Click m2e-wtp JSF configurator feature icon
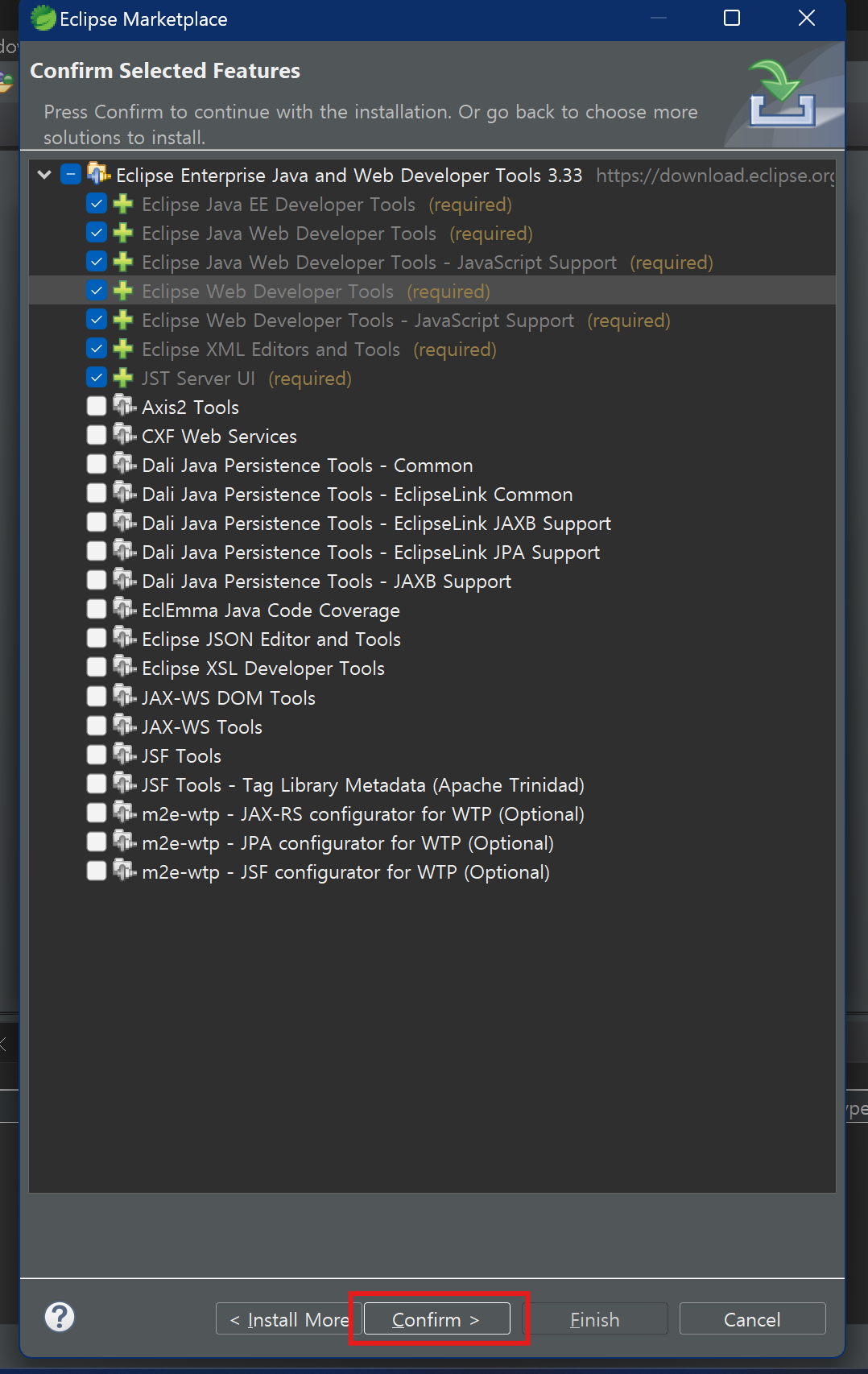 (124, 870)
